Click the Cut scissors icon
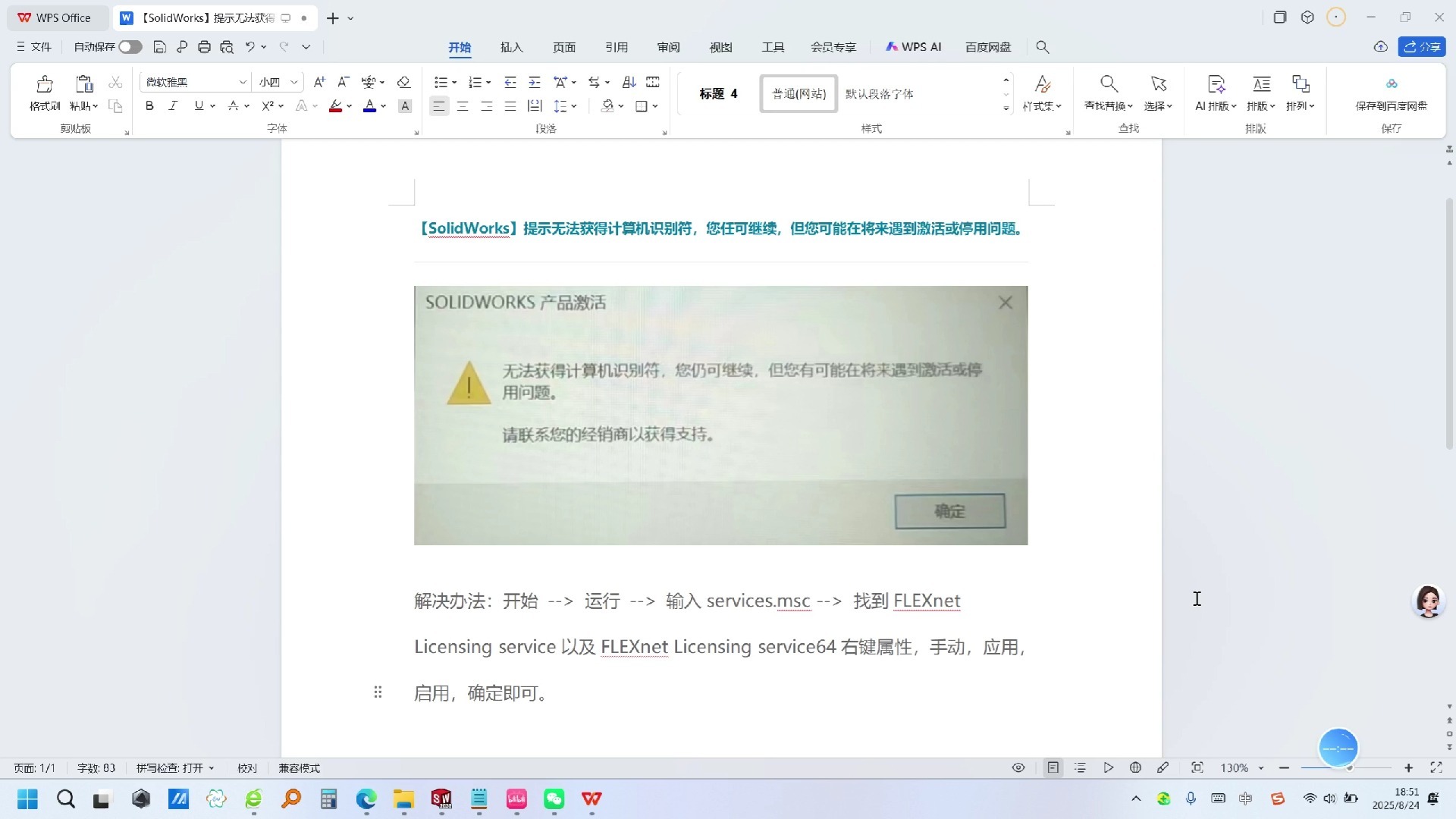 115,82
